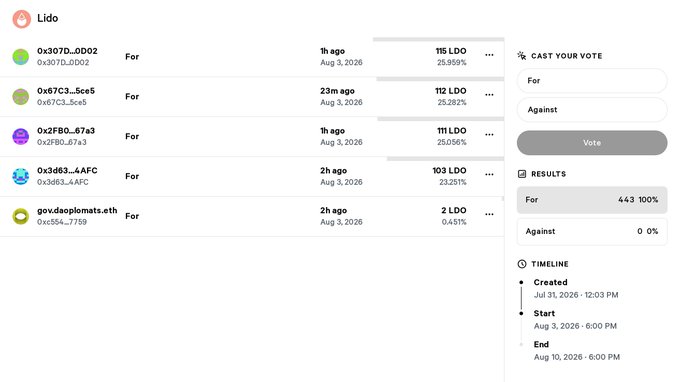The width and height of the screenshot is (680, 382).
Task: Open voter profile 0x3d63...4AFC
Action: point(67,171)
